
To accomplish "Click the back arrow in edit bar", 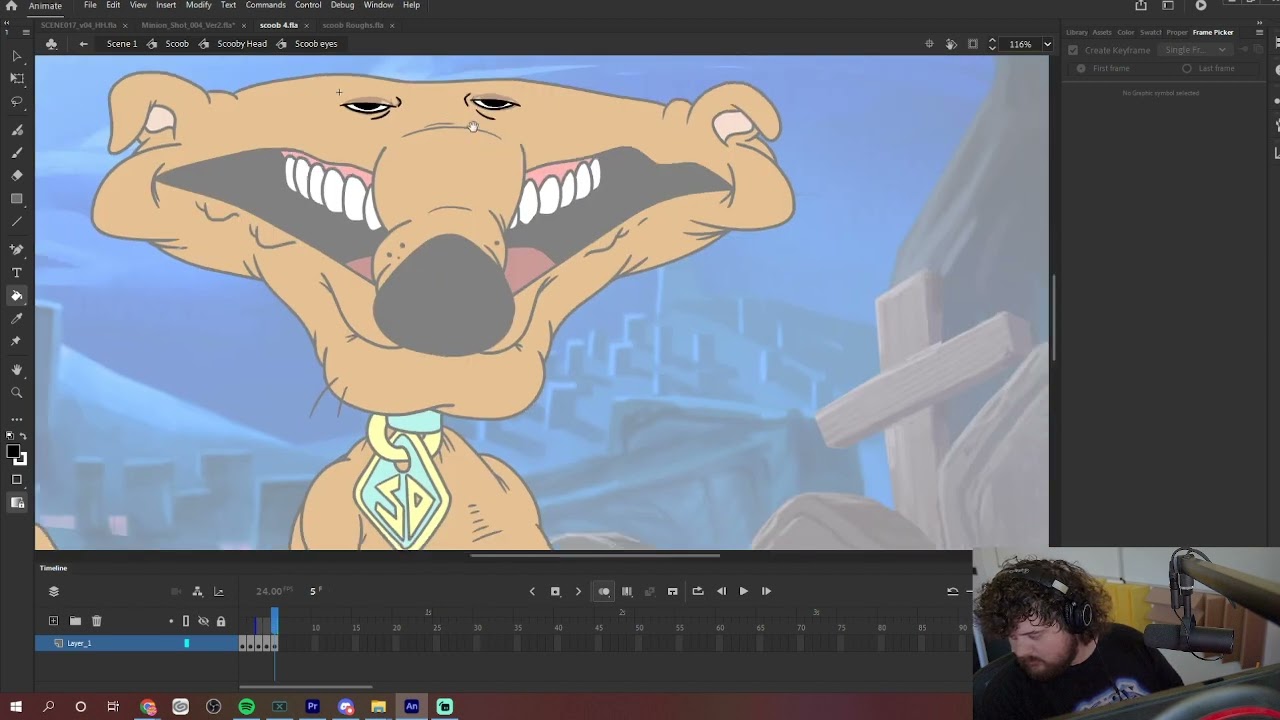I will 84,44.
